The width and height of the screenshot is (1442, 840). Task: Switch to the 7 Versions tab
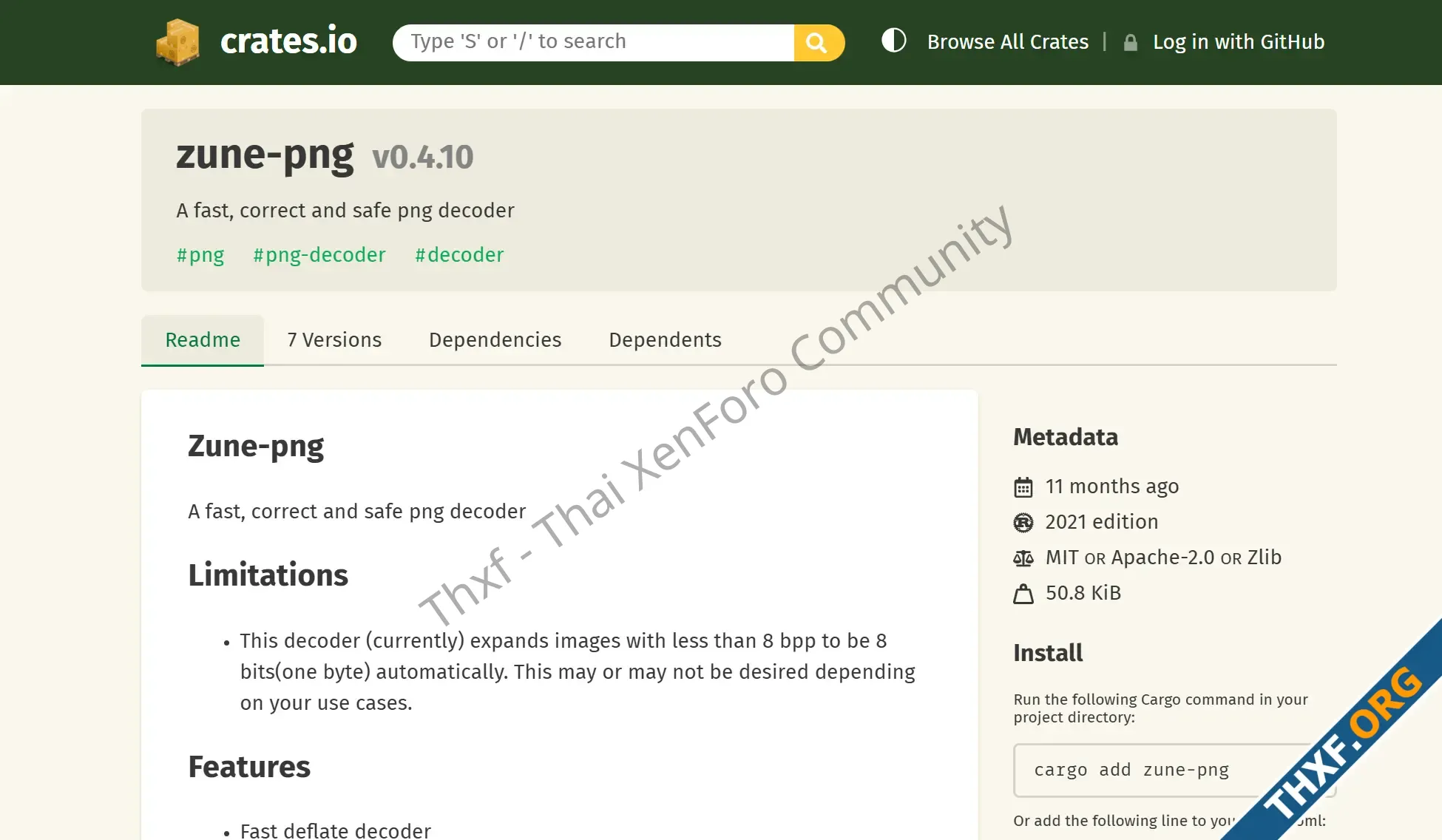[334, 339]
